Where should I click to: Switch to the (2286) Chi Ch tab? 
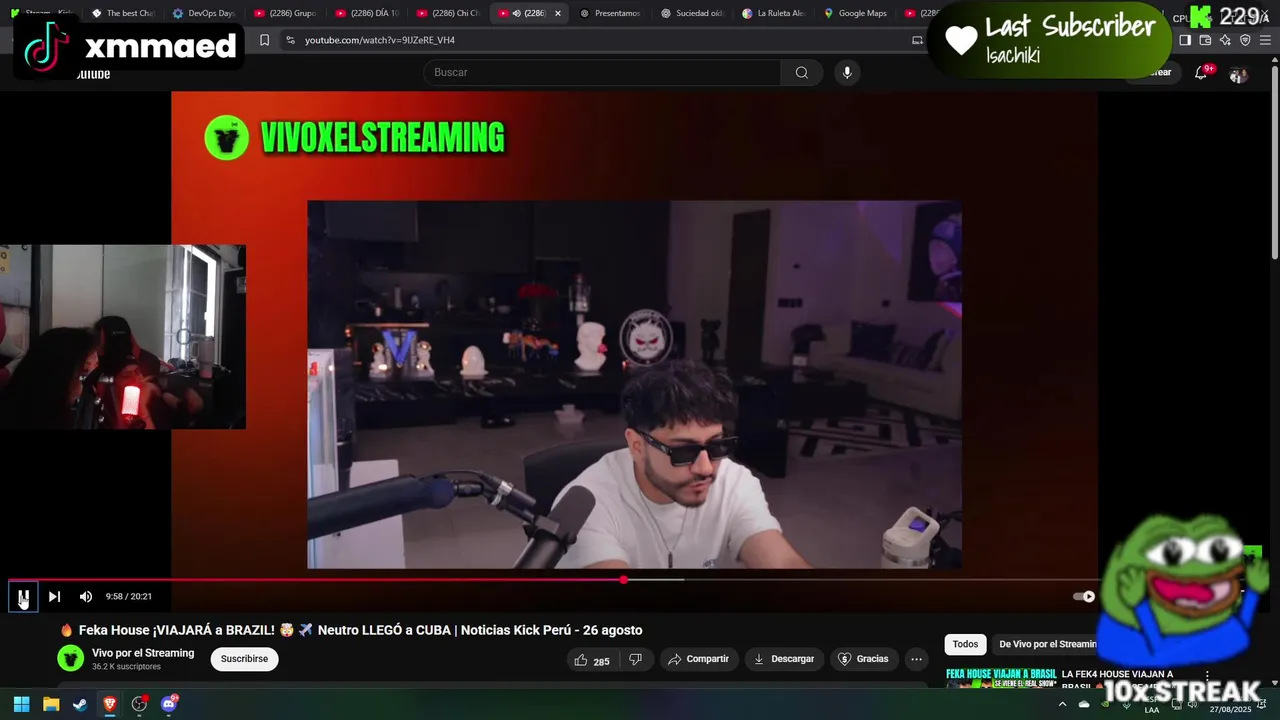coord(447,13)
